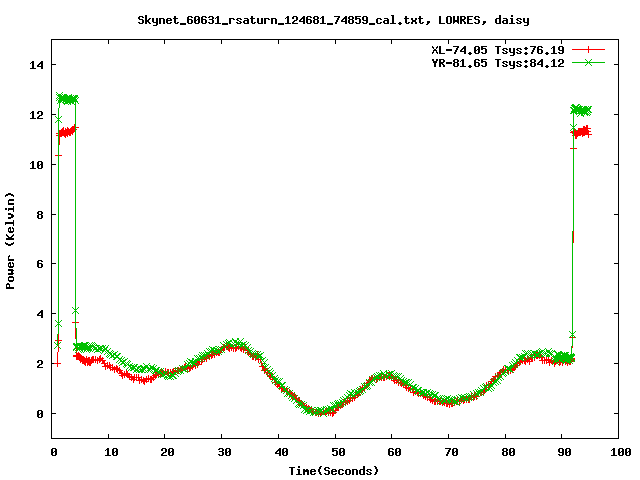
Task: Click the y-axis tick label 14
Action: click(37, 65)
